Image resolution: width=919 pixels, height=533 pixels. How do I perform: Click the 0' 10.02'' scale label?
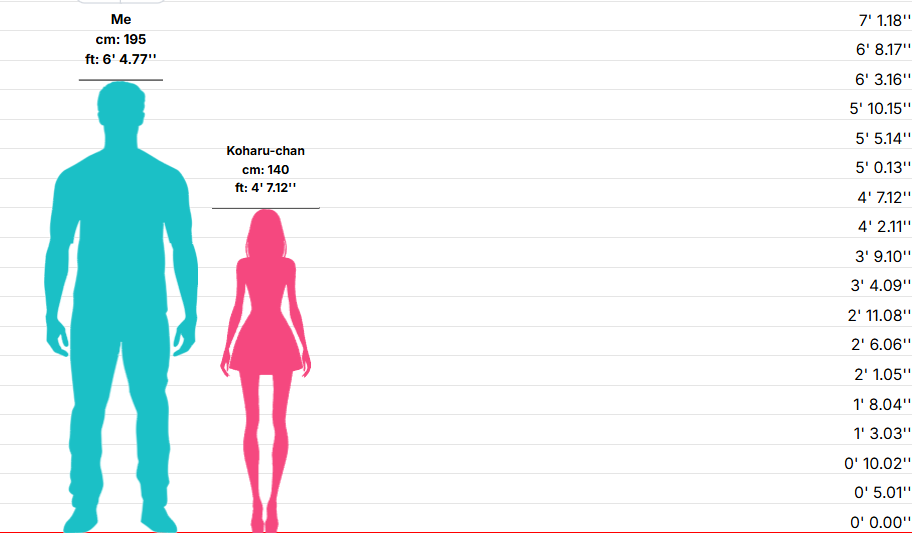tap(877, 463)
